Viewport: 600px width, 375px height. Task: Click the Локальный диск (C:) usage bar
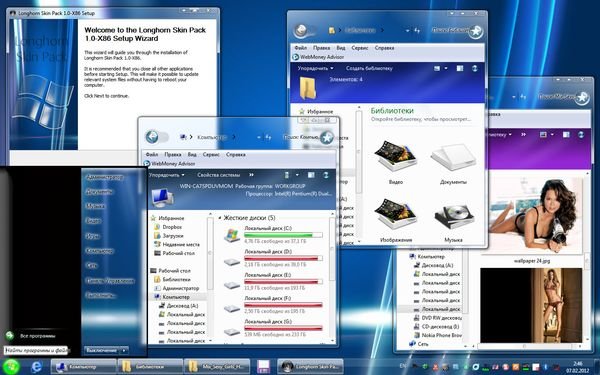(x=283, y=235)
